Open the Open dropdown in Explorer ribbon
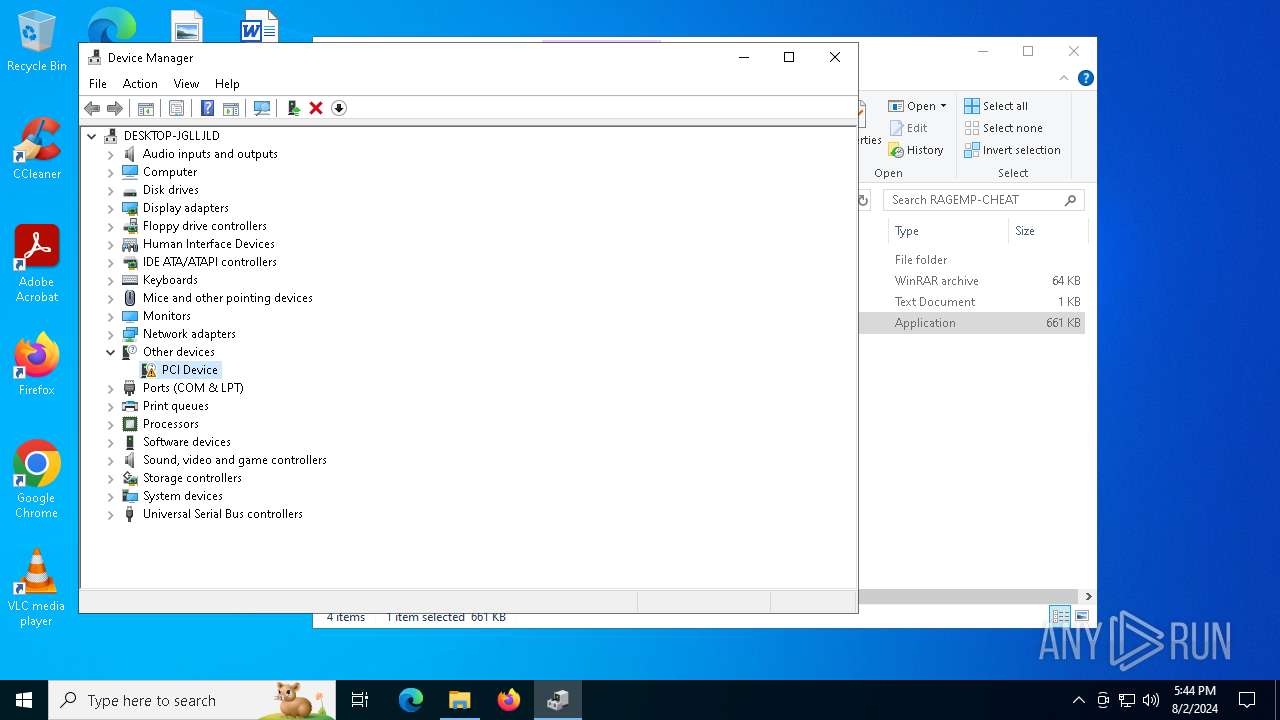 tap(918, 106)
